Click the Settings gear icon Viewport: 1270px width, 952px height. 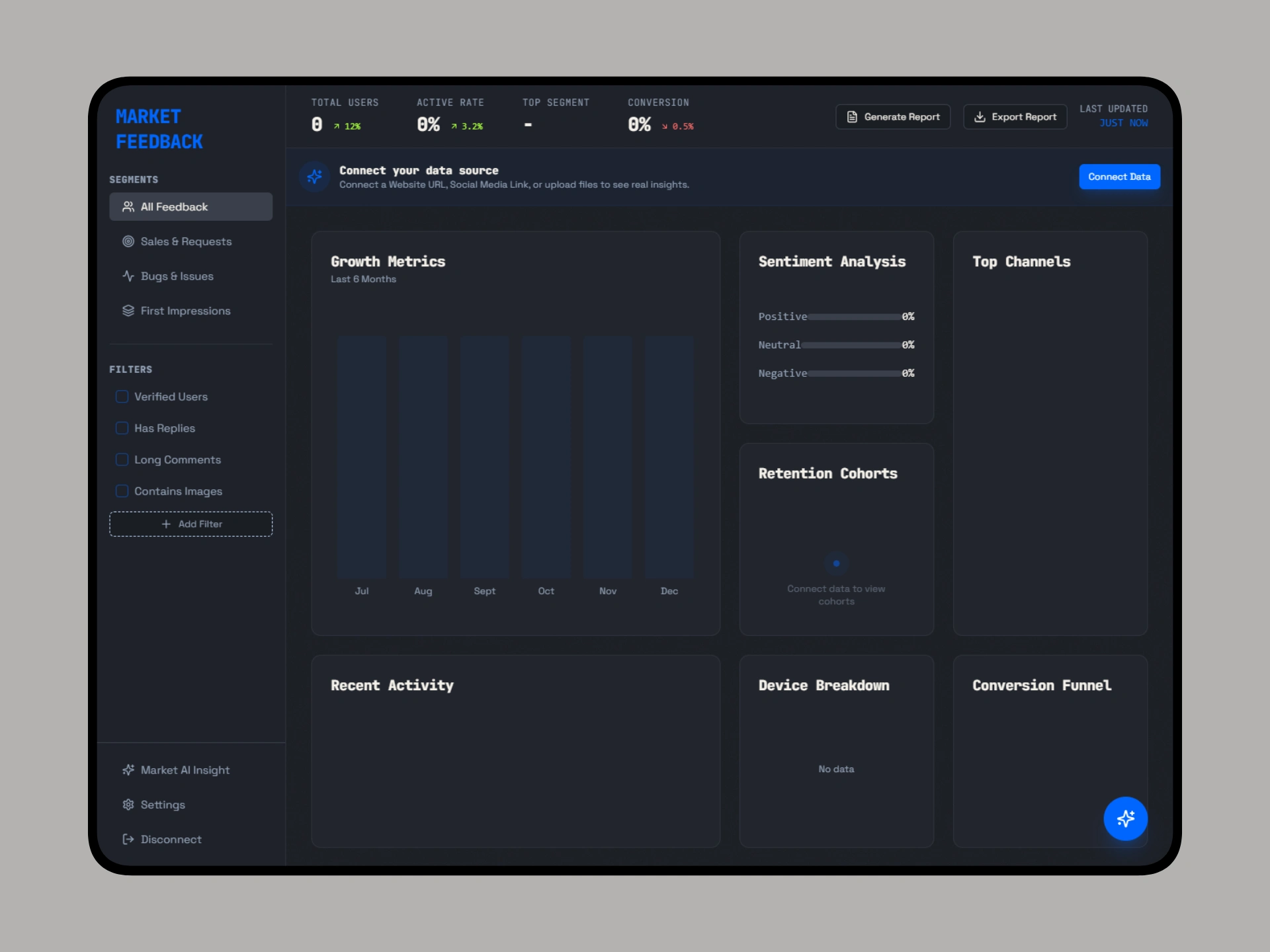[128, 805]
